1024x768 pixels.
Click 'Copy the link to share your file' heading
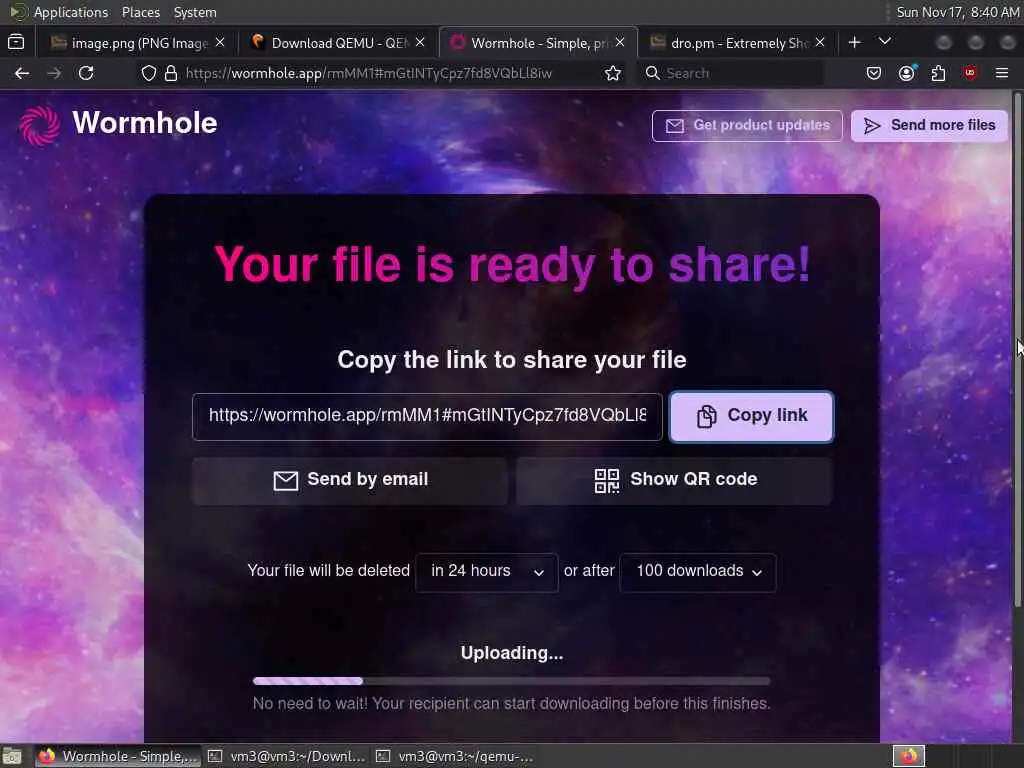point(512,360)
